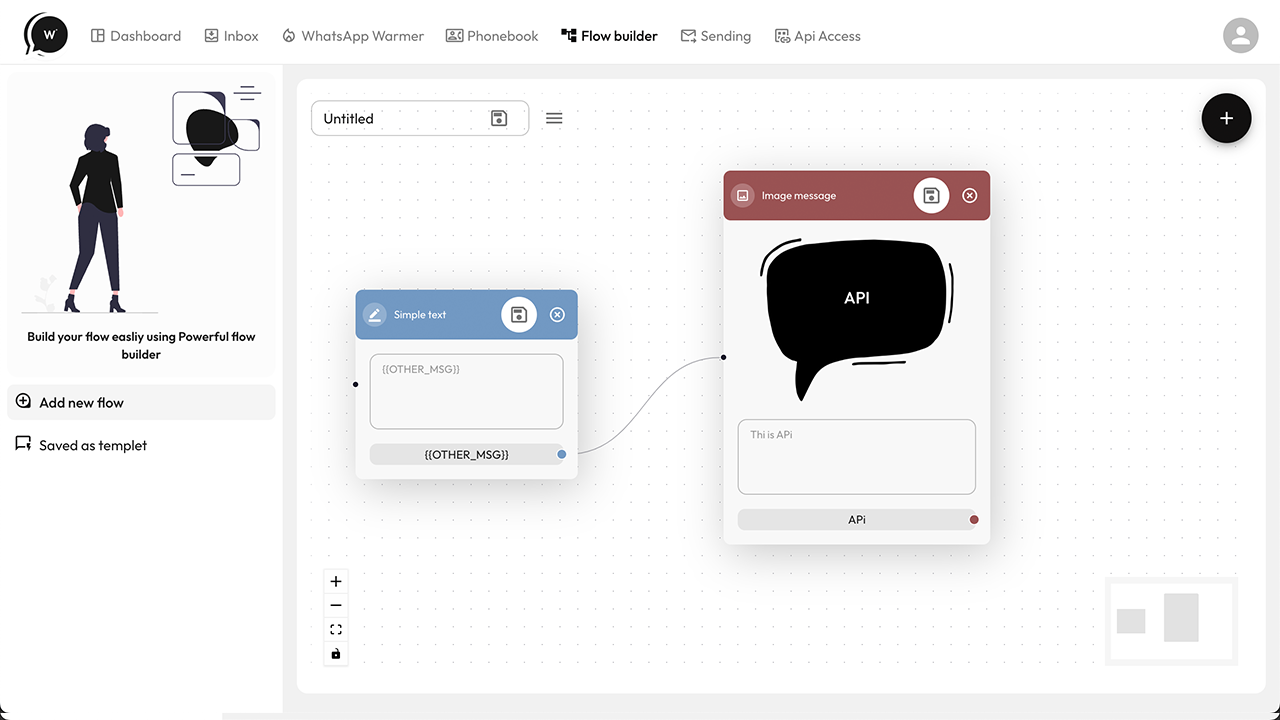Save the Image message node using its save icon
Viewport: 1280px width, 720px height.
[931, 195]
